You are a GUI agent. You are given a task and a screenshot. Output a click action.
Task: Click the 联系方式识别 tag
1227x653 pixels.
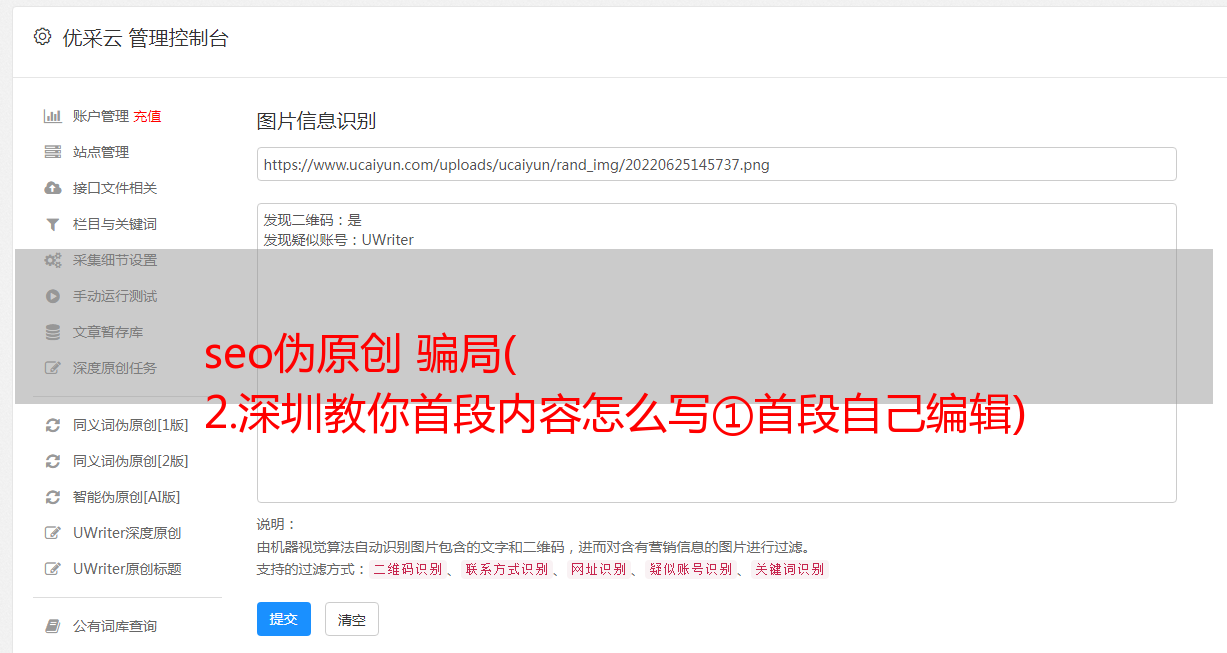(x=507, y=569)
